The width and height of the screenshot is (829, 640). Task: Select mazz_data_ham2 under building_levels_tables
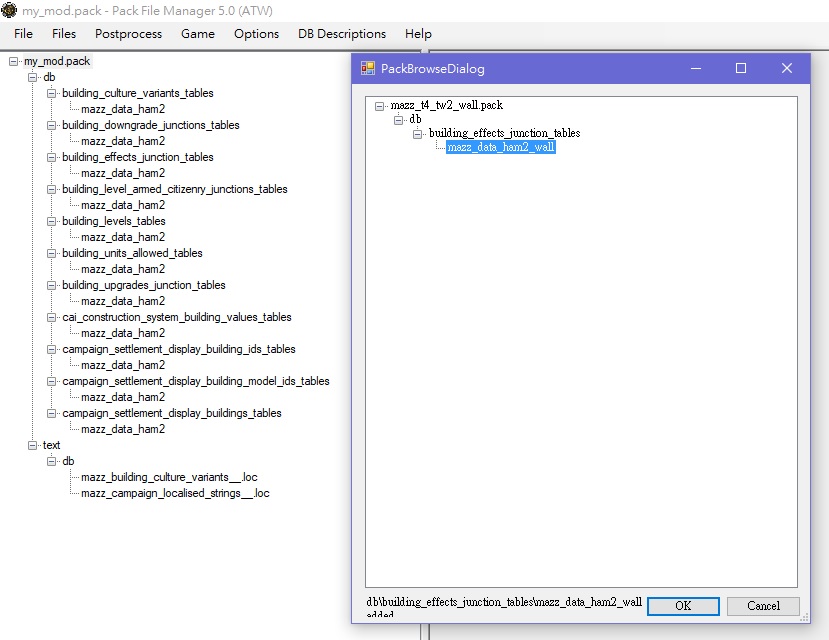[122, 237]
